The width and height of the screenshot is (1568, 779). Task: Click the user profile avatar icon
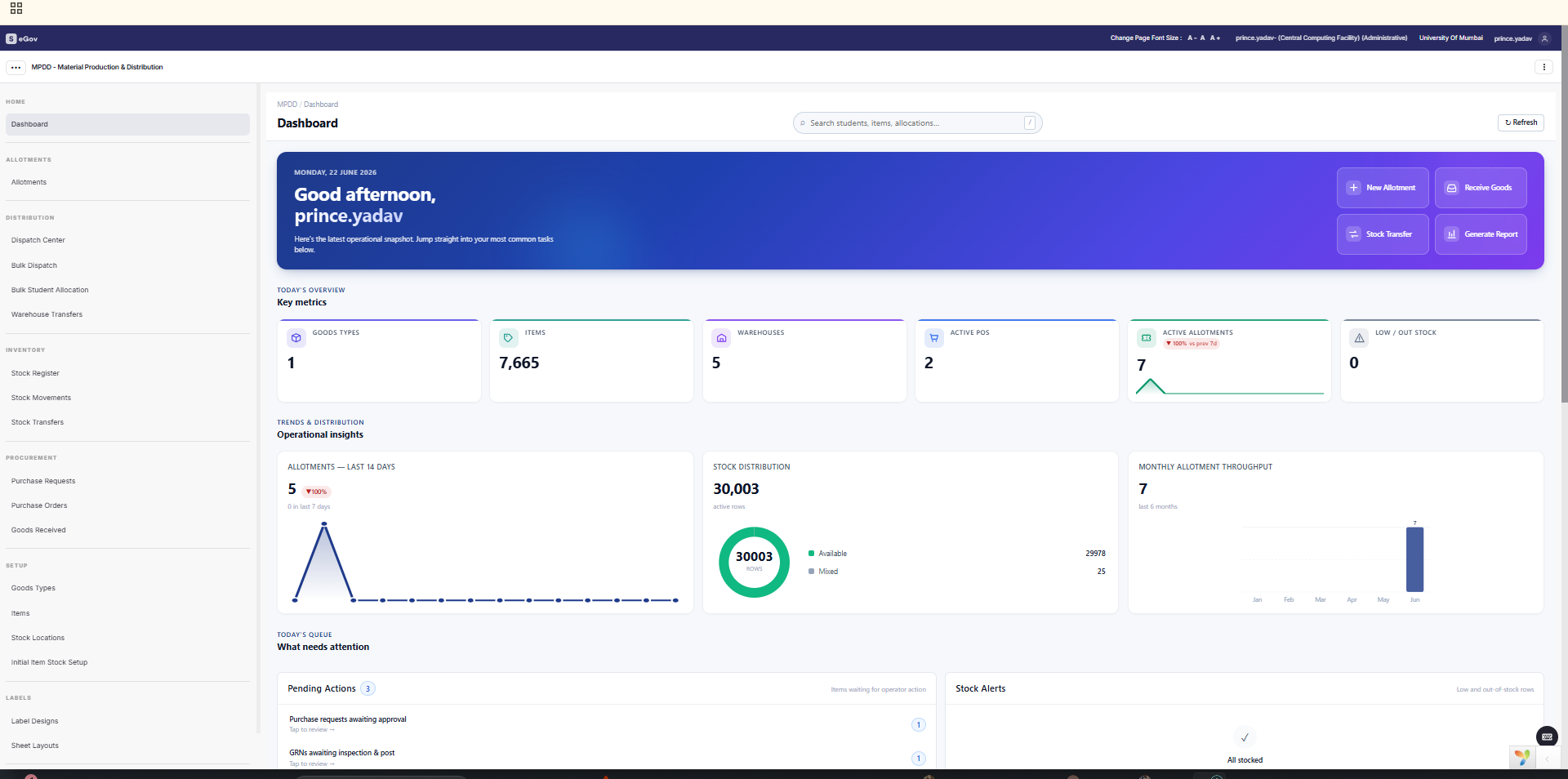tap(1544, 38)
